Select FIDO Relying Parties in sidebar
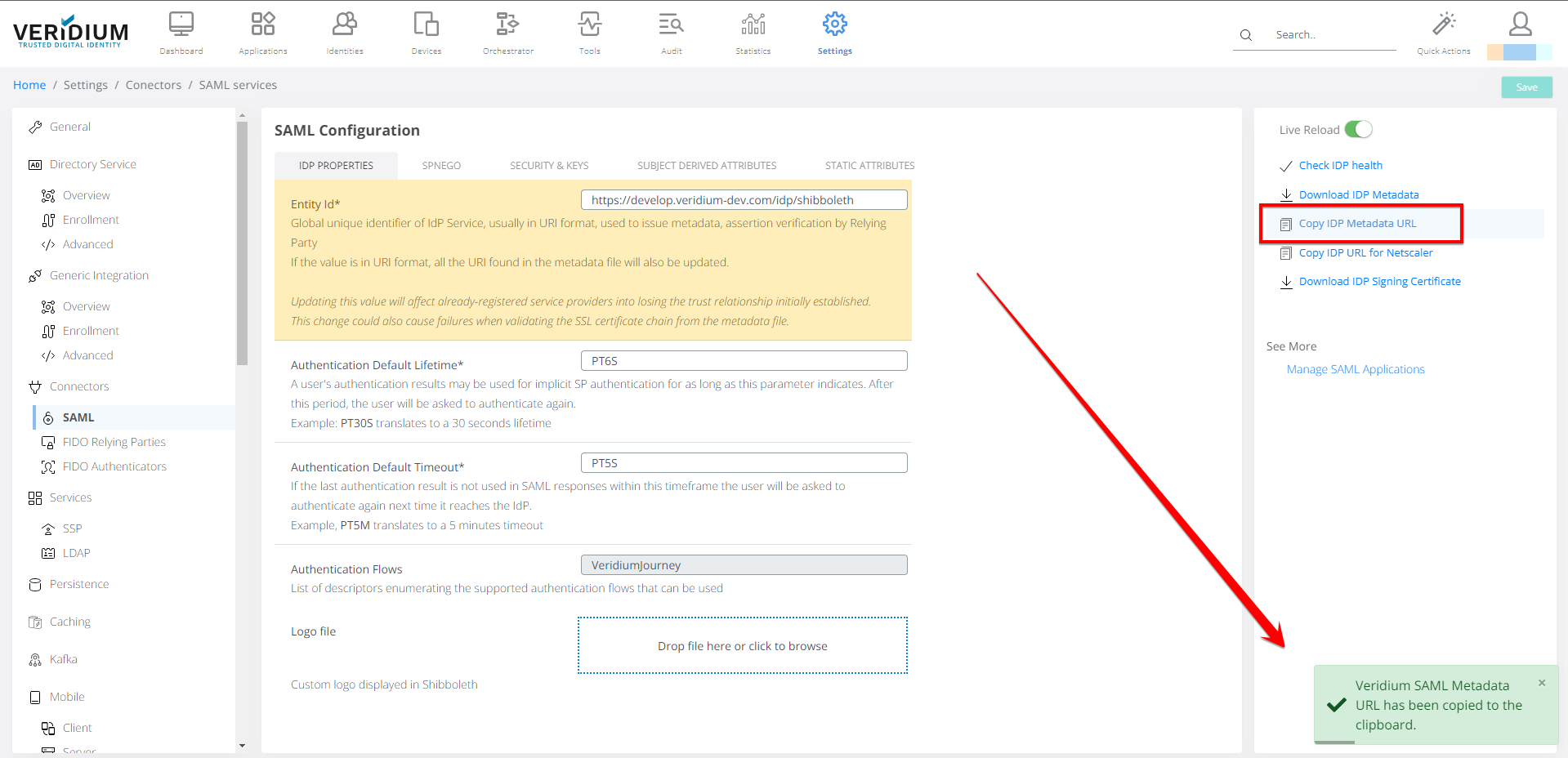Screen dimensions: 1568x758 [x=114, y=442]
